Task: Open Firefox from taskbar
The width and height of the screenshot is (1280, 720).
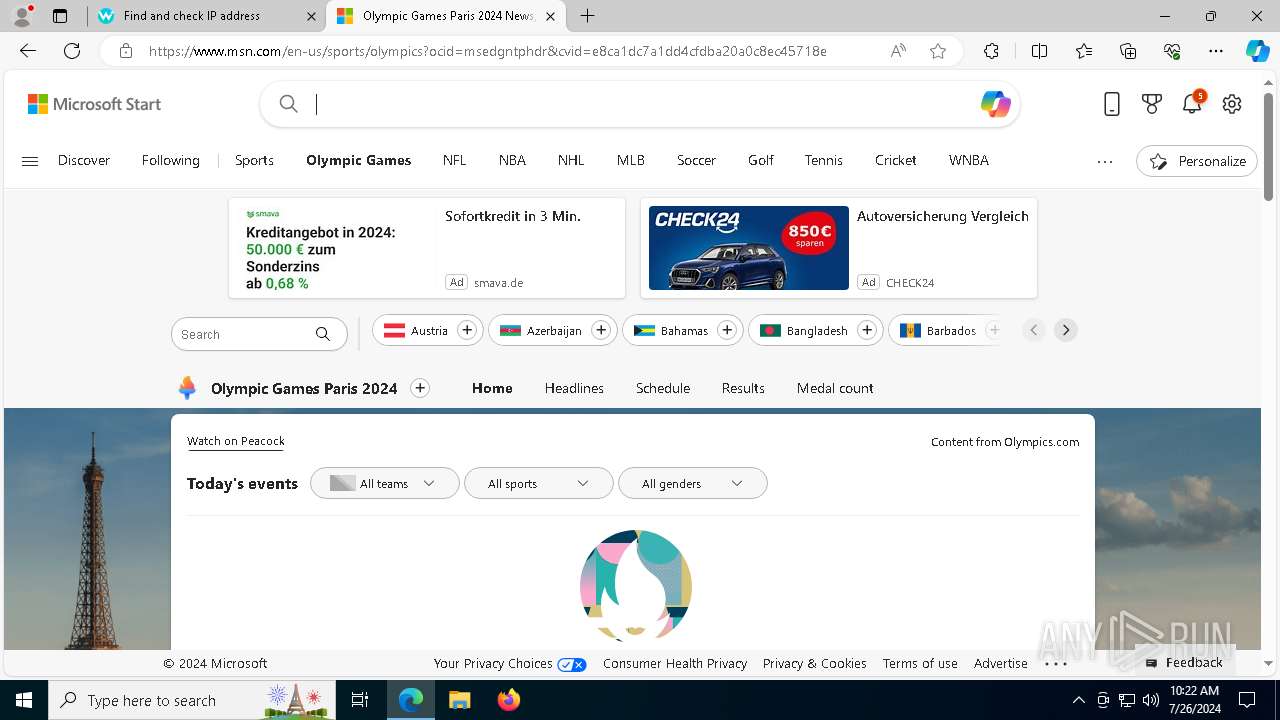Action: [509, 700]
